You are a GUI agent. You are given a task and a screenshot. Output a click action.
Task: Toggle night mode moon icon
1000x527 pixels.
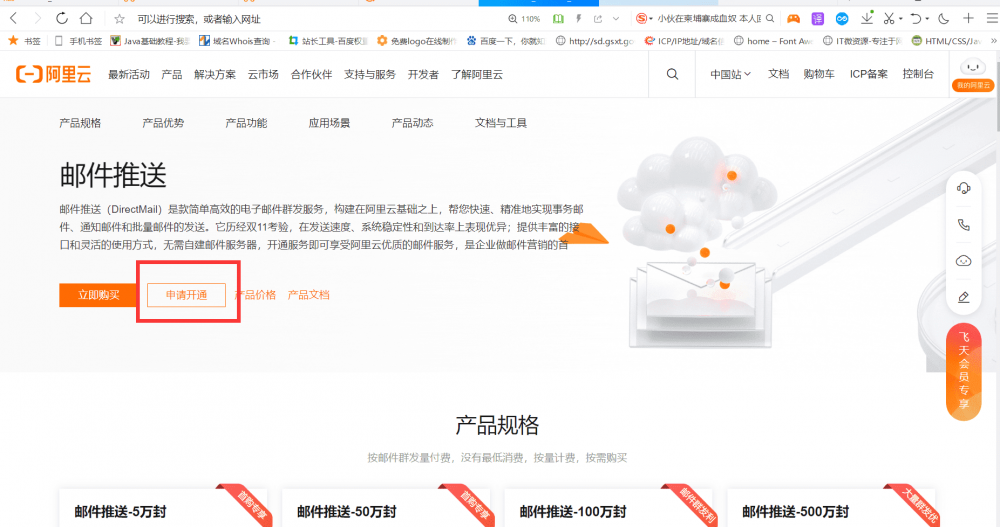944,19
